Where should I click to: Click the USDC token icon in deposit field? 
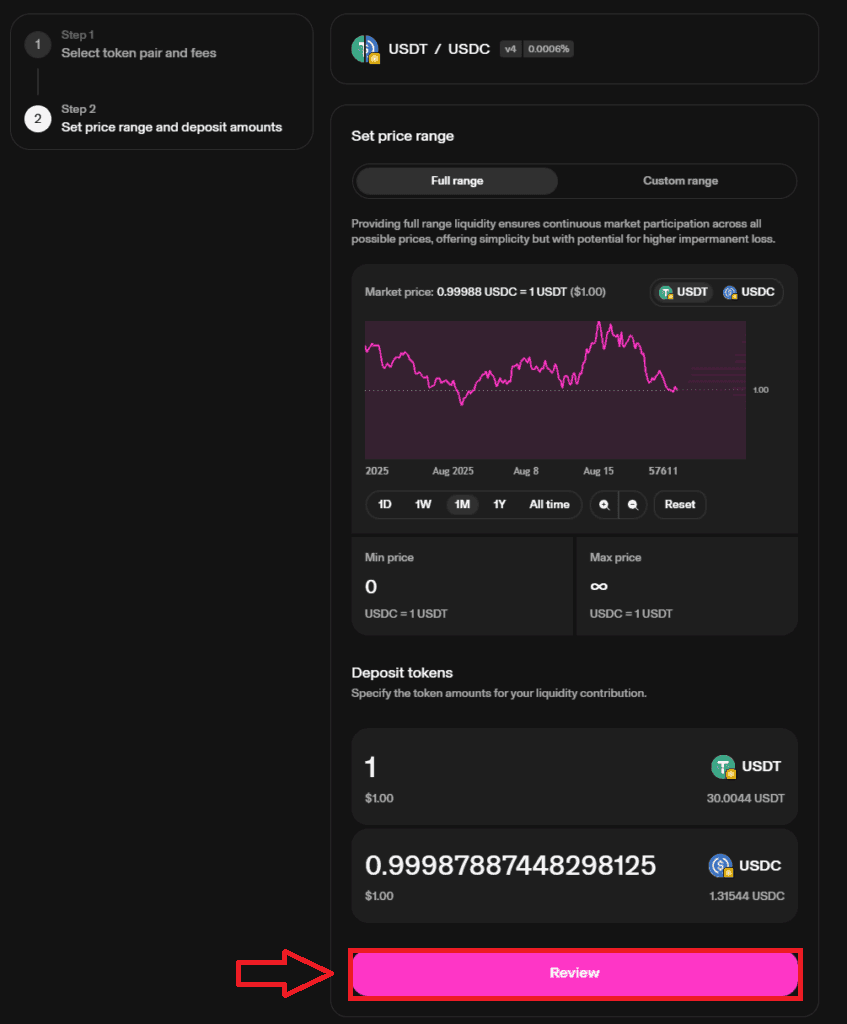(721, 866)
